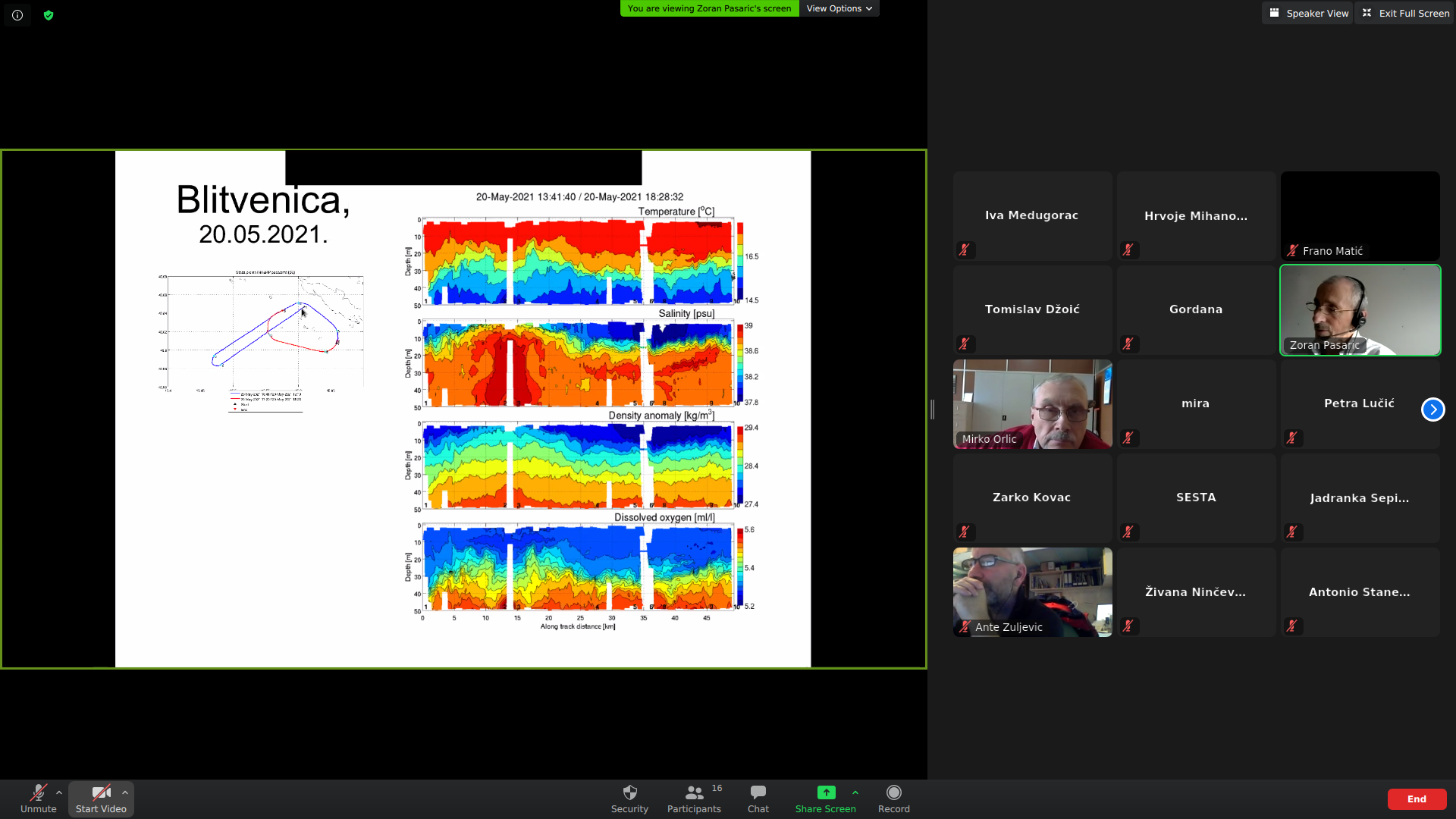Click muted mic icon on Živana Ninčev... tile
Screen dimensions: 1456x819
1128,626
